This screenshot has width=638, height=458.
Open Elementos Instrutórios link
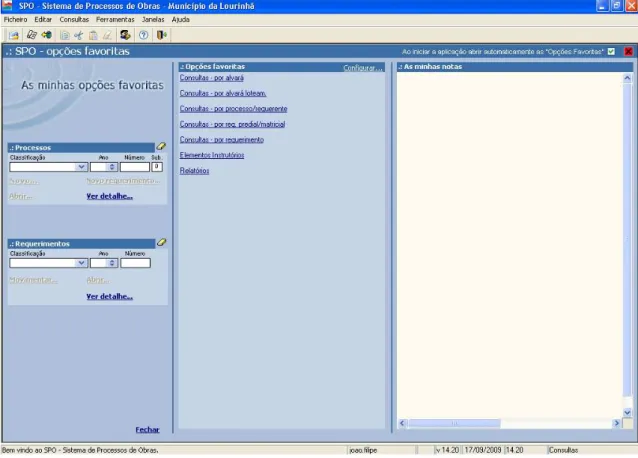click(212, 155)
